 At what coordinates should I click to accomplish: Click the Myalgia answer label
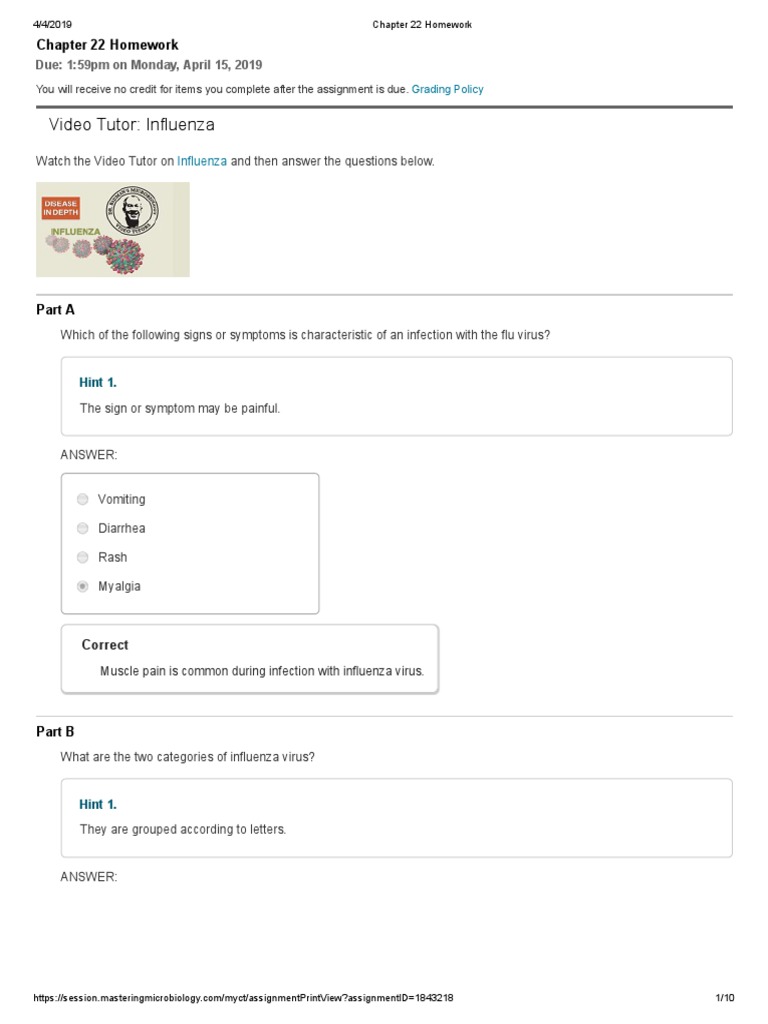coord(119,586)
